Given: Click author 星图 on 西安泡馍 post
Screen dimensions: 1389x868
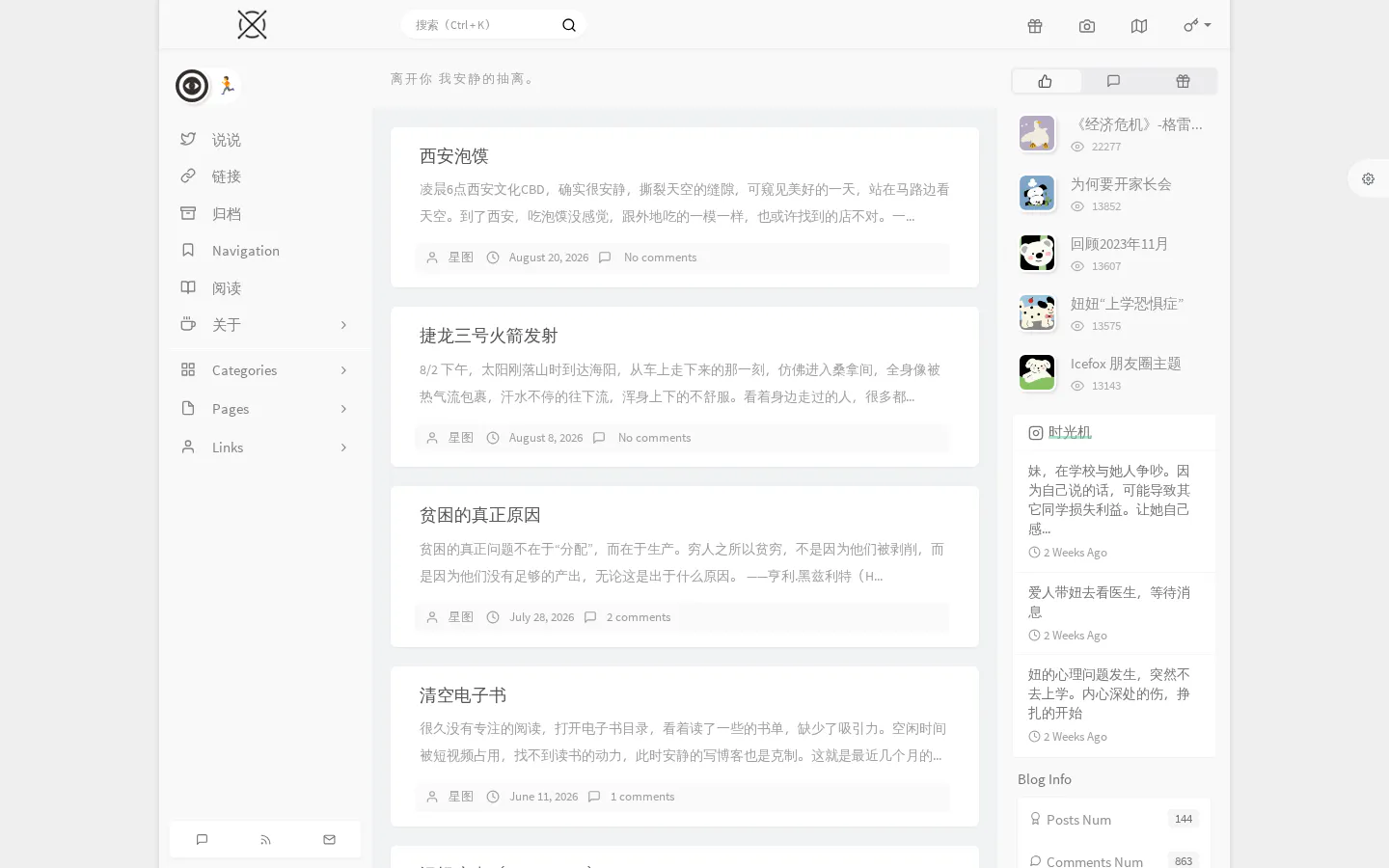Looking at the screenshot, I should click(460, 258).
